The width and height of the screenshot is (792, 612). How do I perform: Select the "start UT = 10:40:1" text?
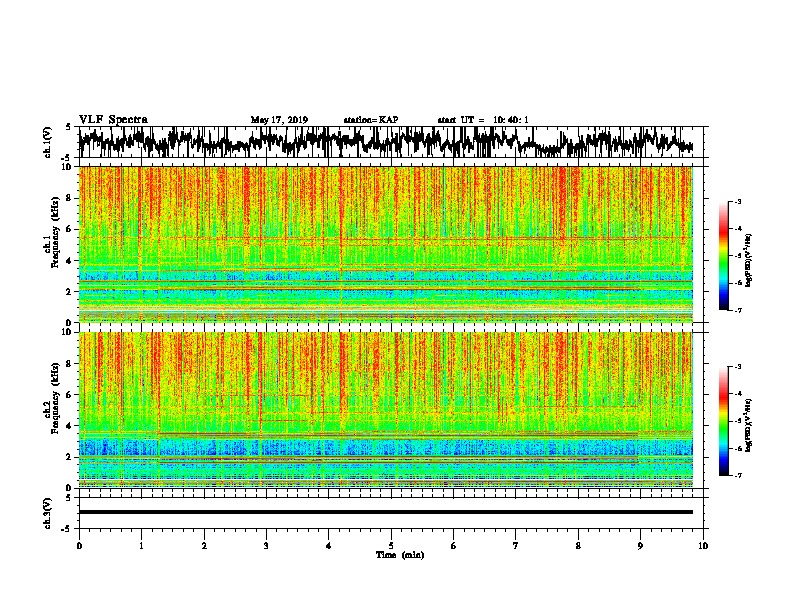point(483,120)
